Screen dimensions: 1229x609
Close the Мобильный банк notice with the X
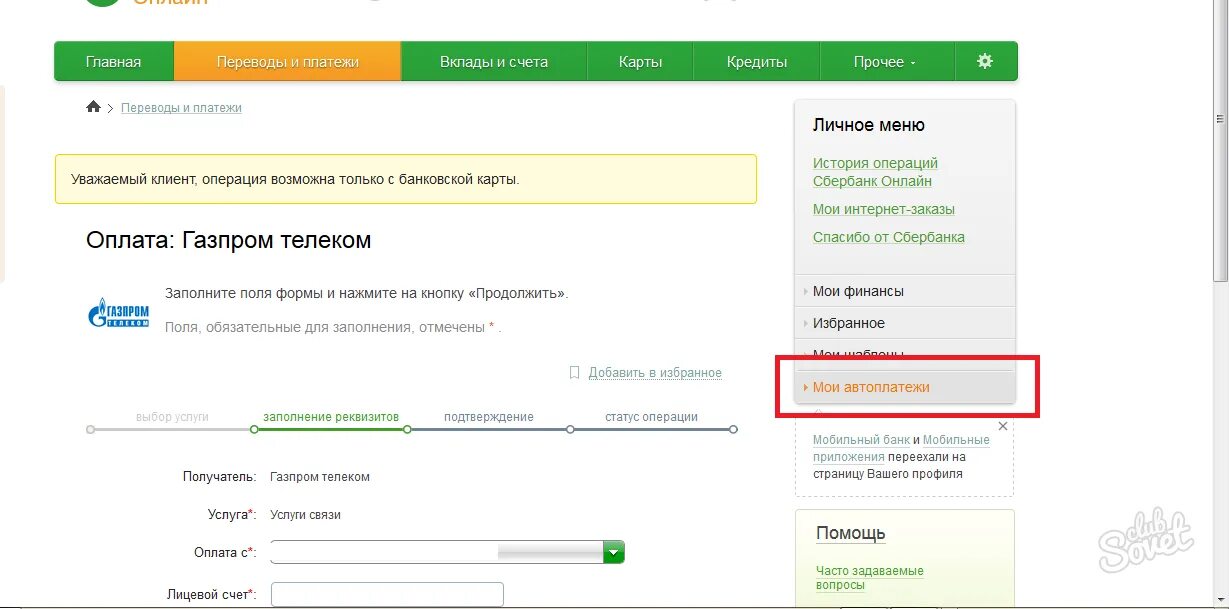coord(1003,426)
